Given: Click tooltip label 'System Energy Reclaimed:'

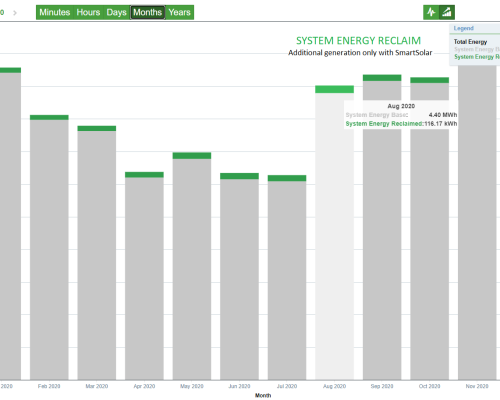Looking at the screenshot, I should click(x=385, y=124).
